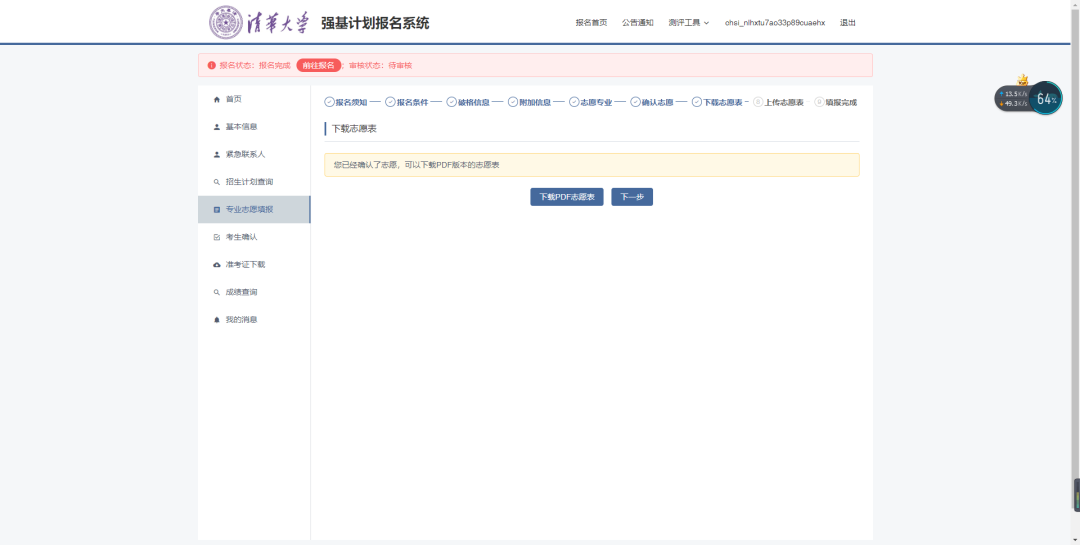Click step 8 上传志愿表
1080x545 pixels.
(x=778, y=102)
